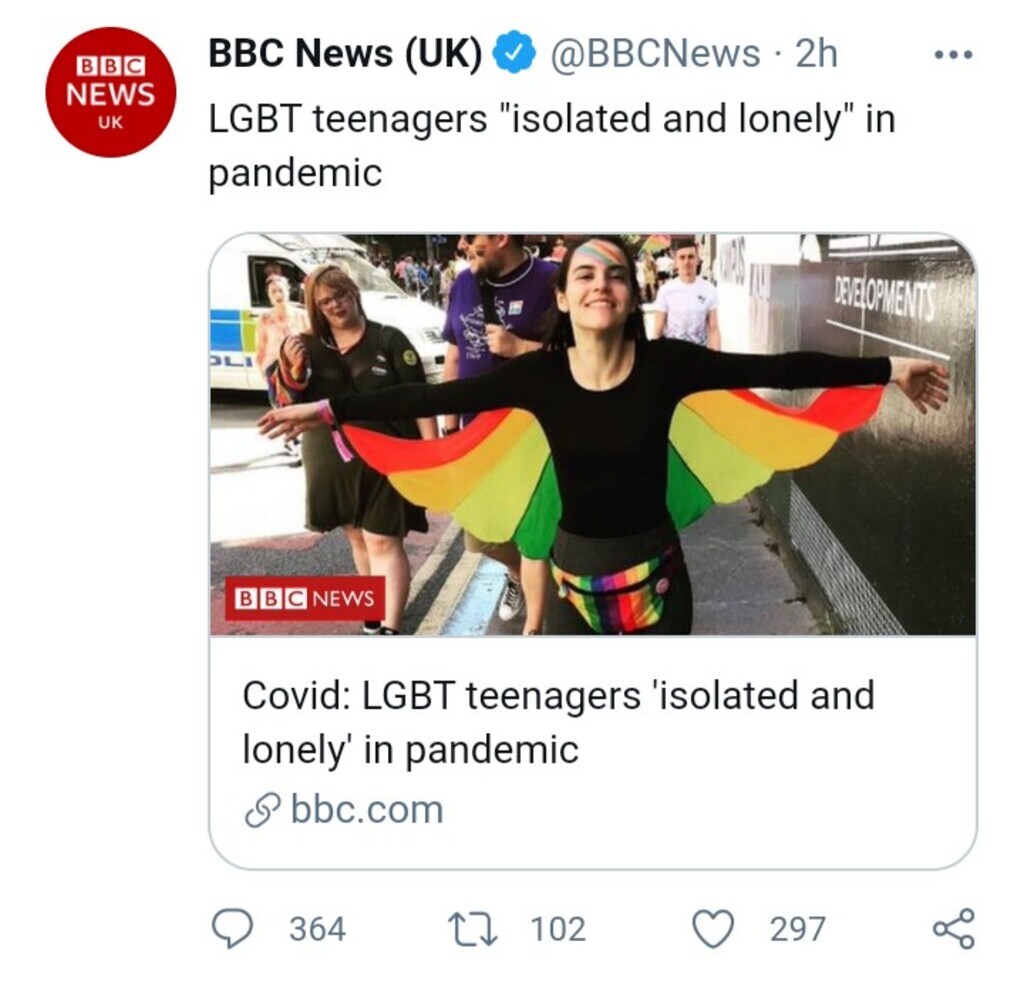Retweet using the retweet arrows icon
This screenshot has height=982, width=1024.
pyautogui.click(x=473, y=928)
